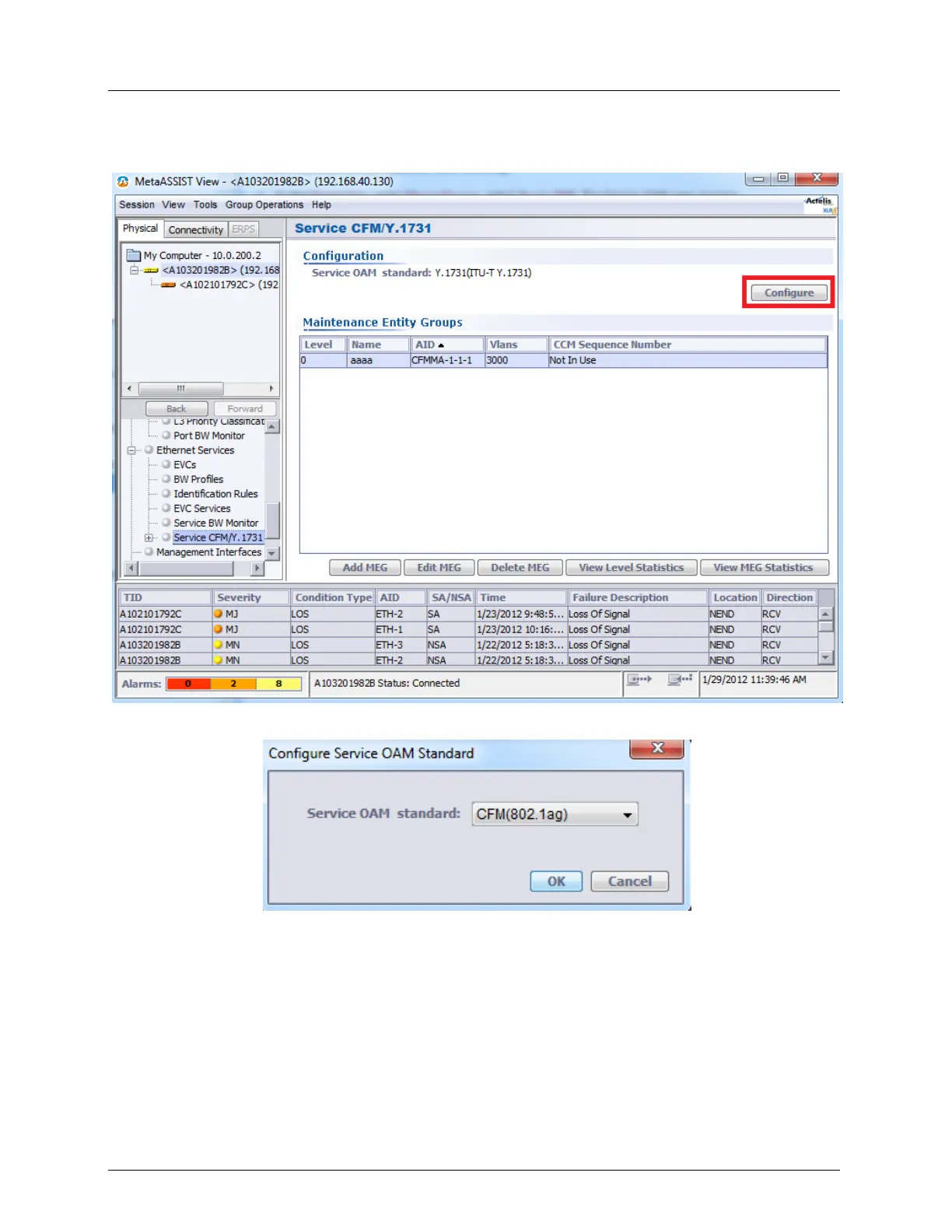Select EVC Services in navigation tree
Image resolution: width=952 pixels, height=1232 pixels.
click(x=202, y=508)
